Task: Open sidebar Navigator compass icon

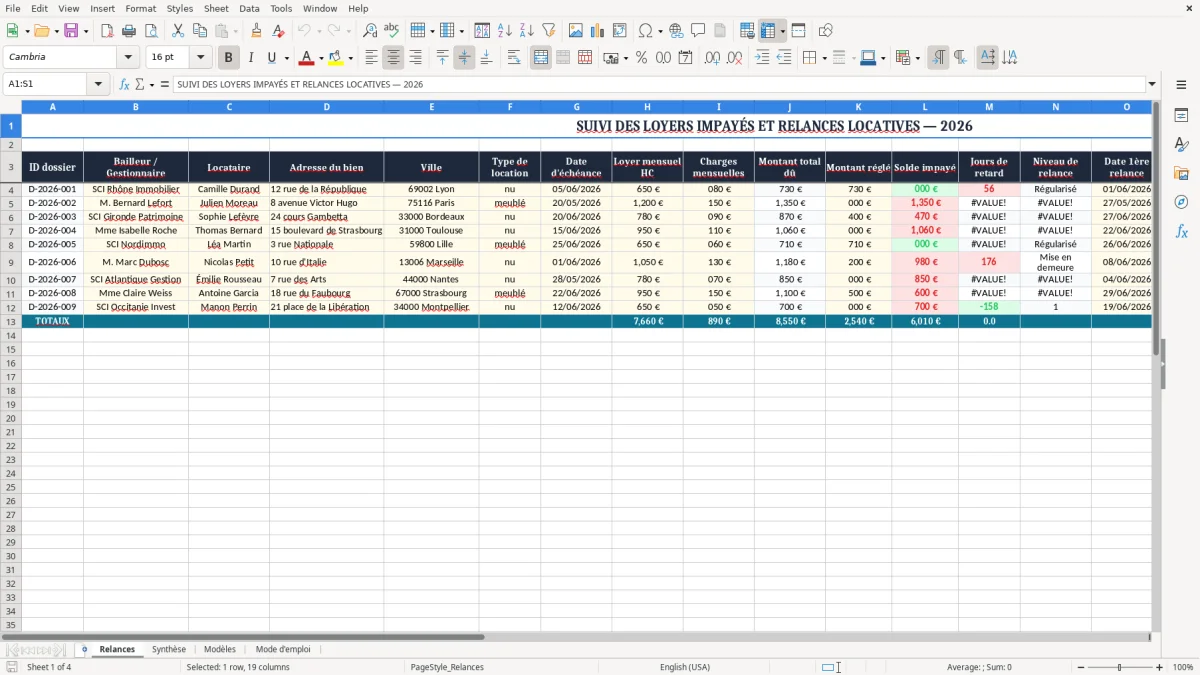Action: (1181, 202)
